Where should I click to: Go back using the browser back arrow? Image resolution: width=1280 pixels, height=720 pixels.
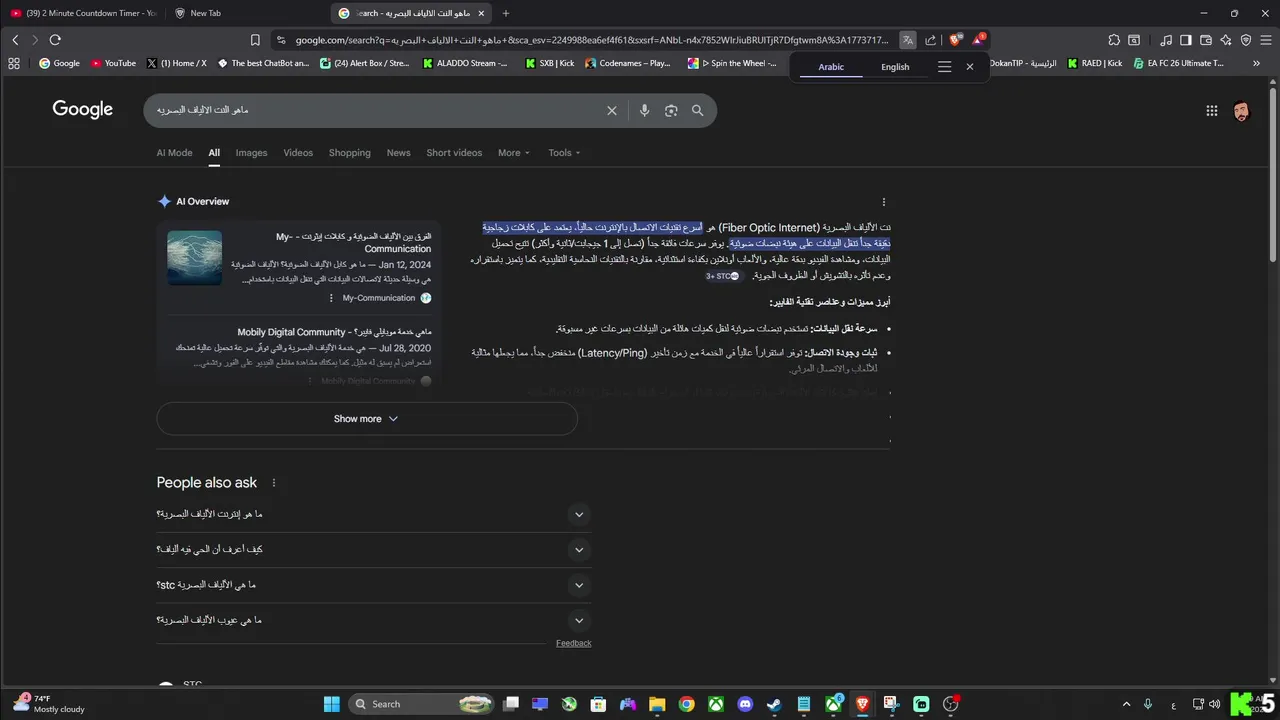pyautogui.click(x=15, y=40)
